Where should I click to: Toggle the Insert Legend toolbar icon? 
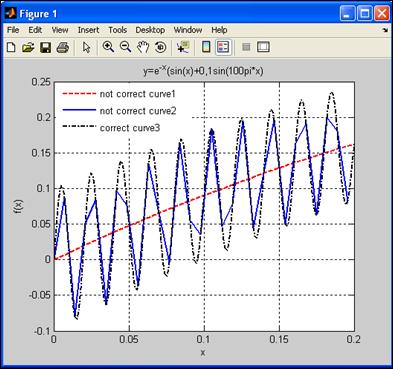point(223,47)
